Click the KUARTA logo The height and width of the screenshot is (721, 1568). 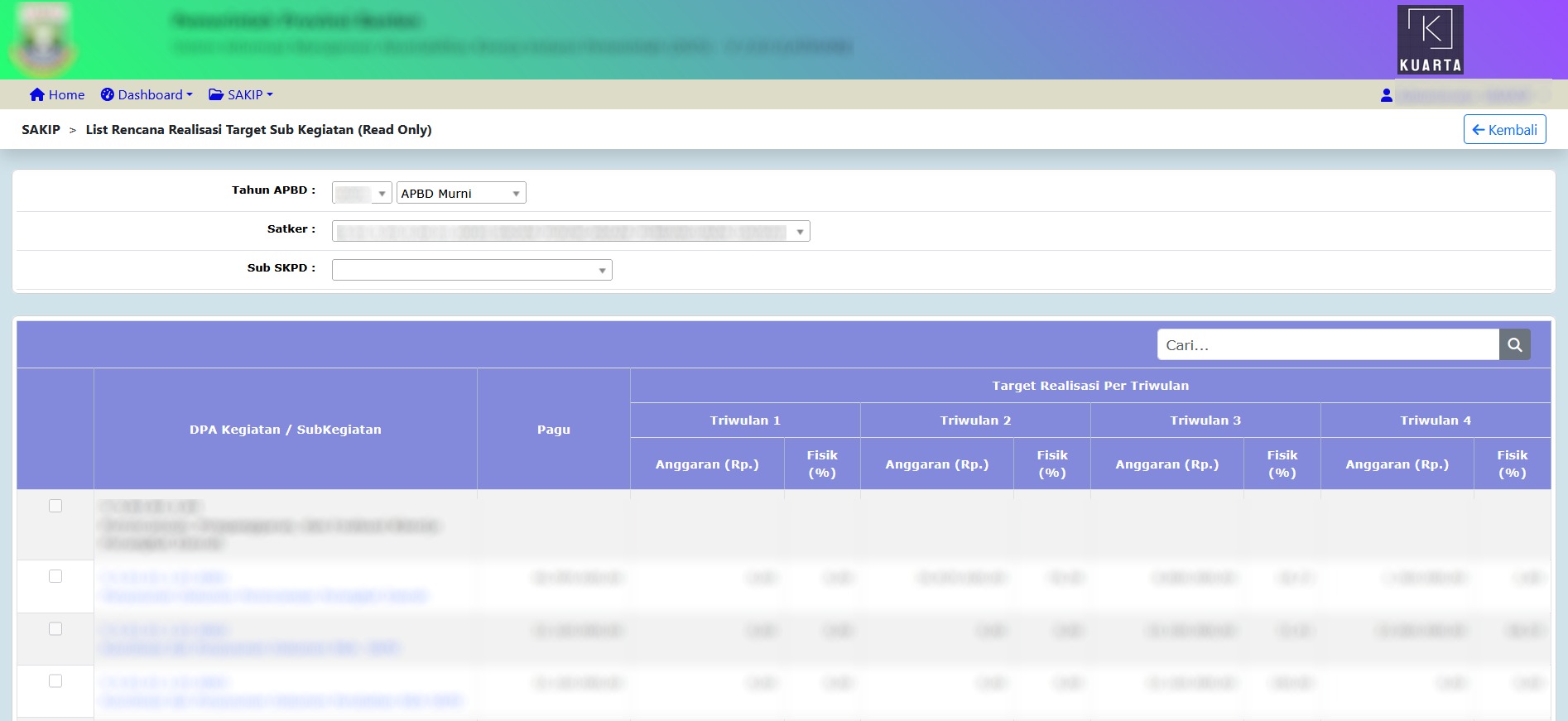point(1430,40)
